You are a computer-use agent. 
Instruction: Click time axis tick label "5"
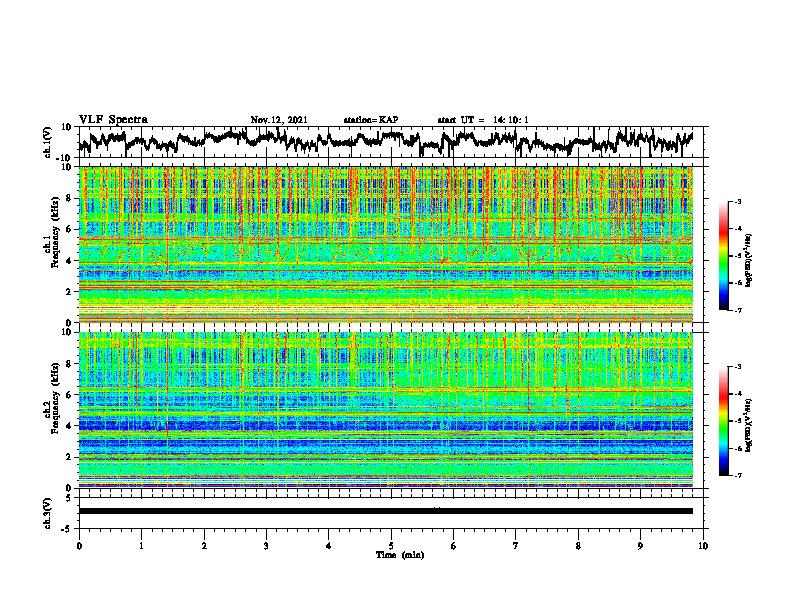pos(391,546)
